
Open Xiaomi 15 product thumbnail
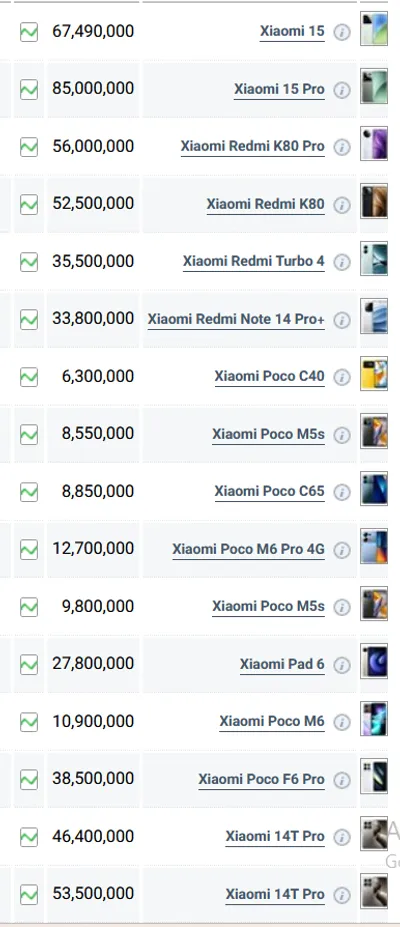tap(374, 28)
